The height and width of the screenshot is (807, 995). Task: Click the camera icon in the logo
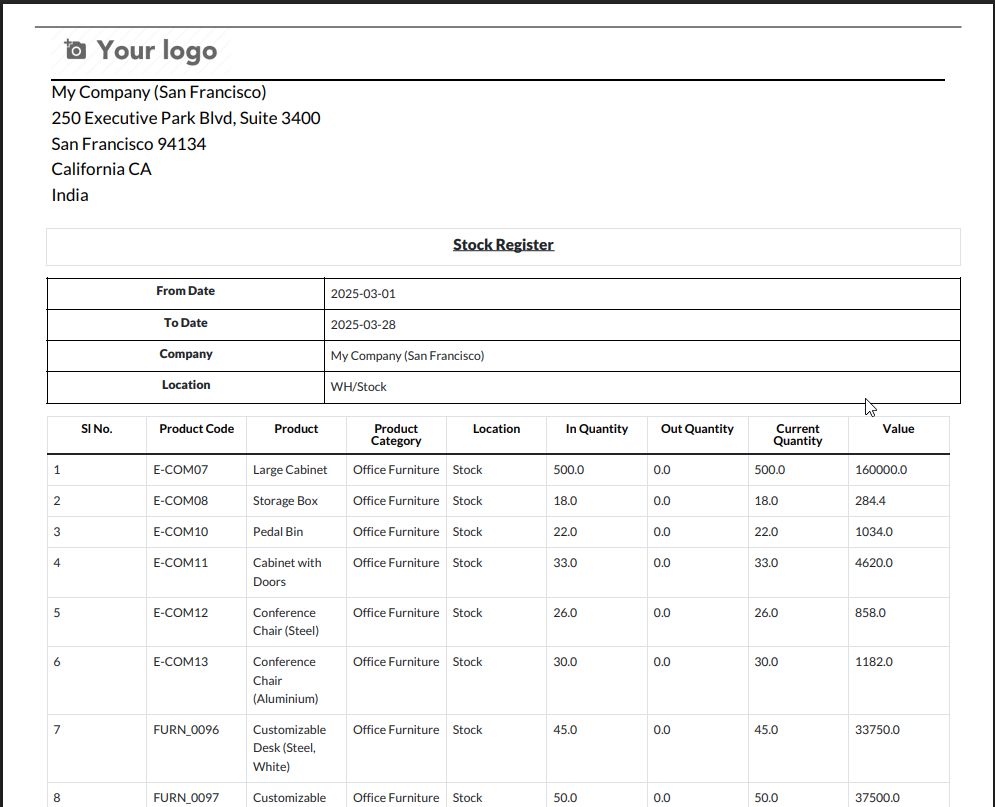pos(75,49)
